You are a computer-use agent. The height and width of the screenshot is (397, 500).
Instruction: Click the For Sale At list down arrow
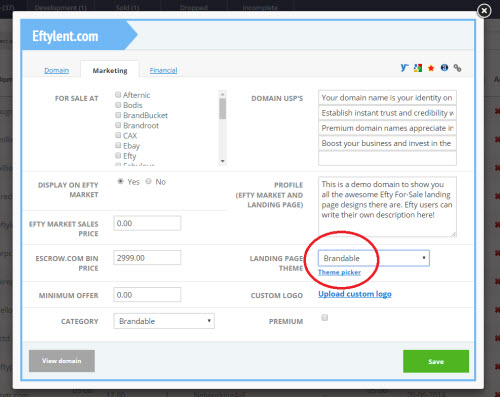(223, 161)
